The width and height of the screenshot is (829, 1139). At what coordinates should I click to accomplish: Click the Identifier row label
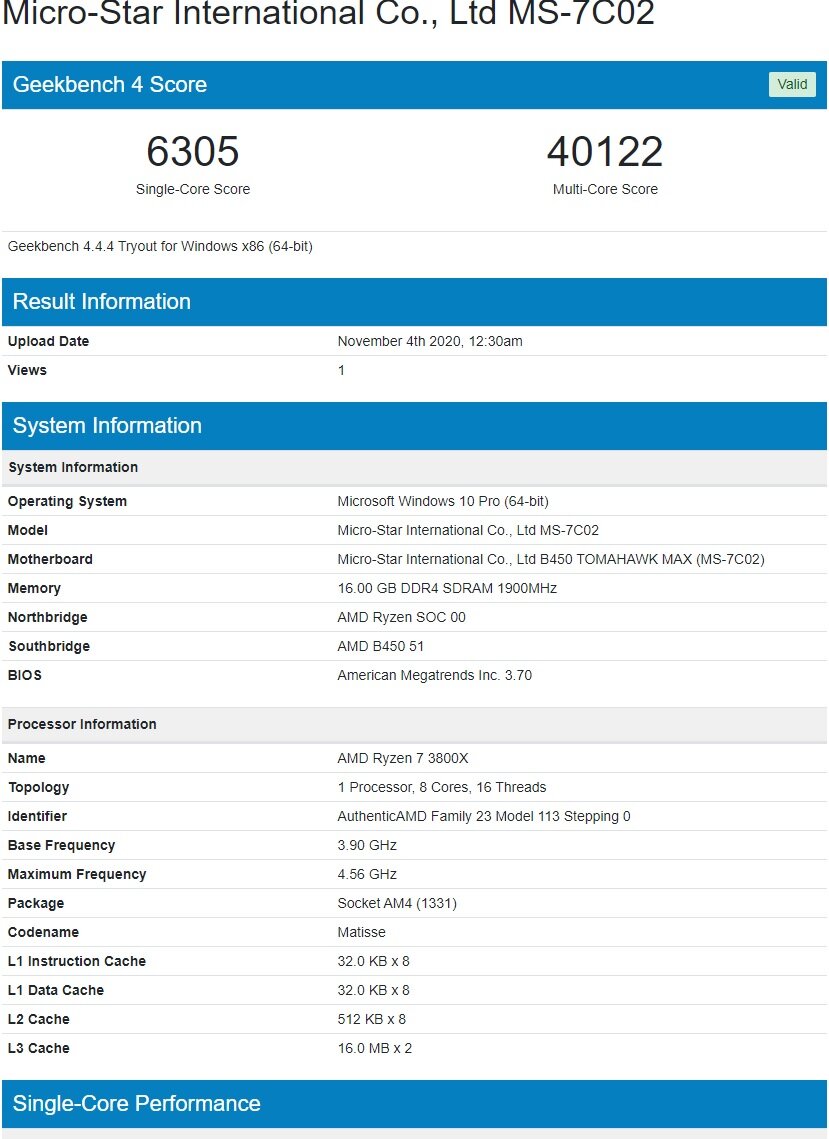pyautogui.click(x=37, y=816)
